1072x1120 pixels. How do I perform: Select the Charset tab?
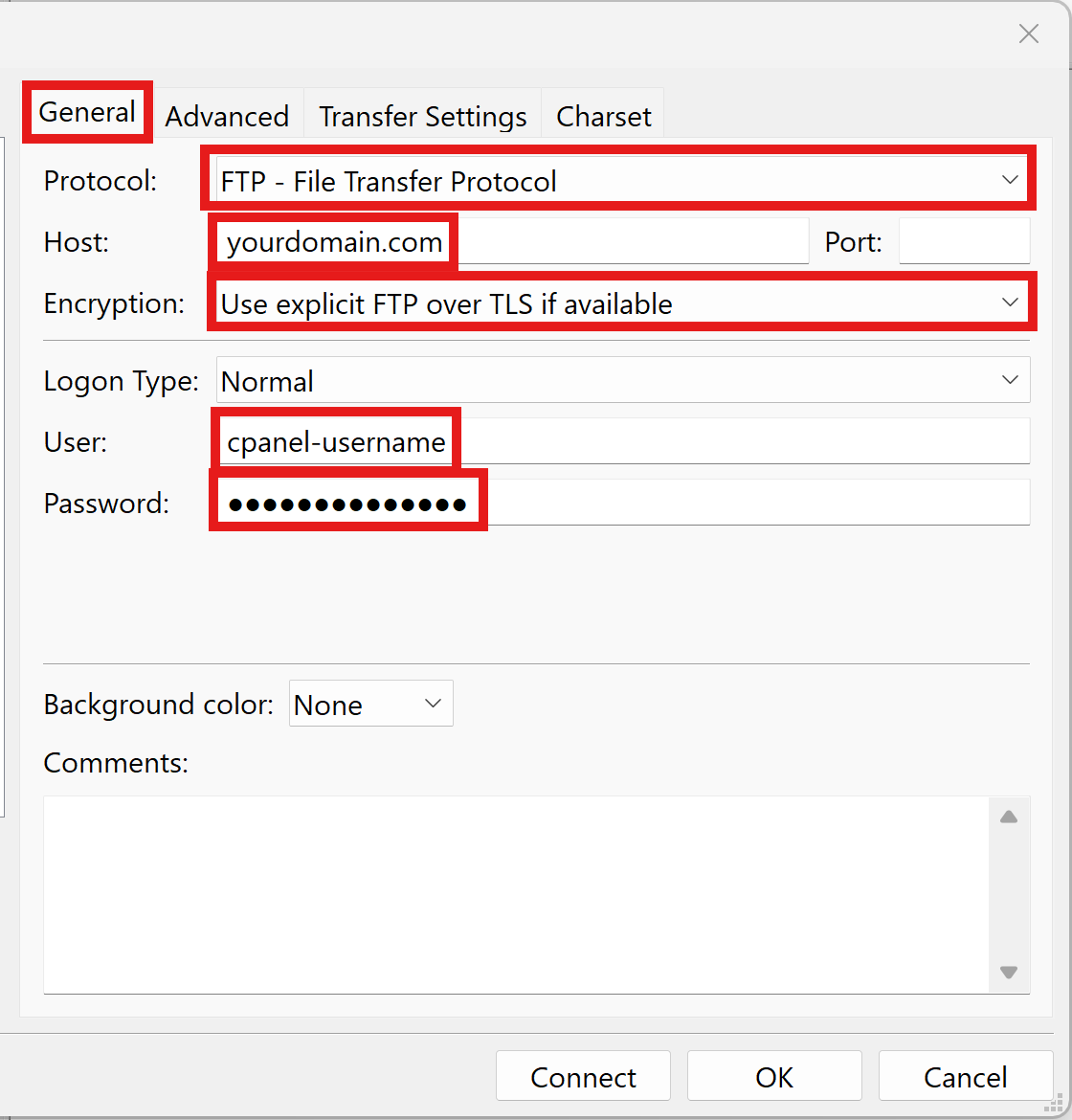(603, 117)
